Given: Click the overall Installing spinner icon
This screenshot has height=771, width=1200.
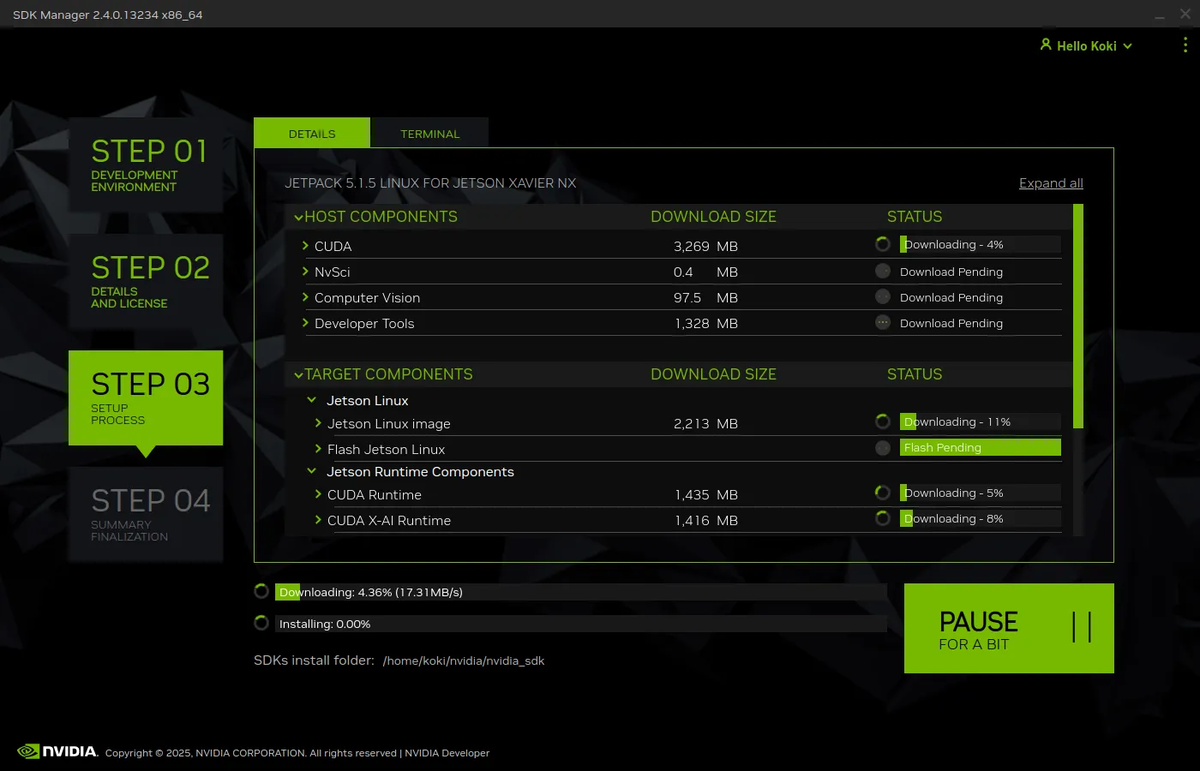Looking at the screenshot, I should tap(262, 623).
